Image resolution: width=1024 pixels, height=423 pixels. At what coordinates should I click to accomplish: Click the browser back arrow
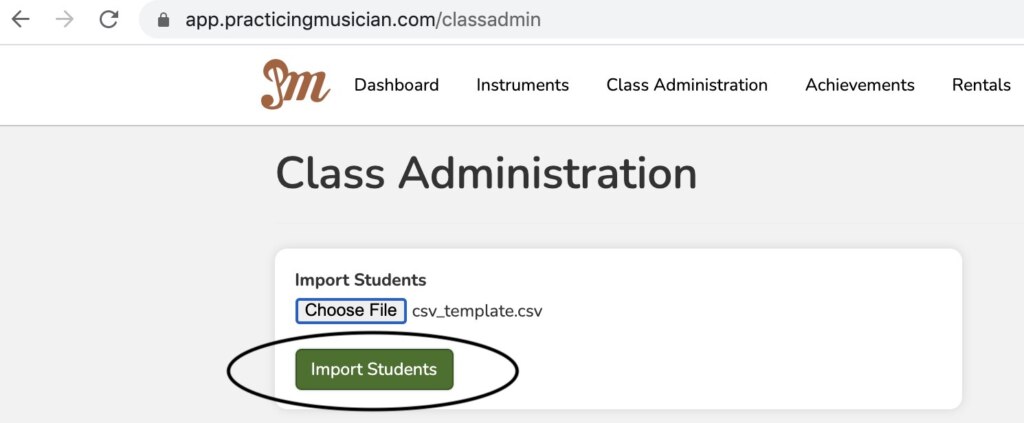(x=20, y=19)
